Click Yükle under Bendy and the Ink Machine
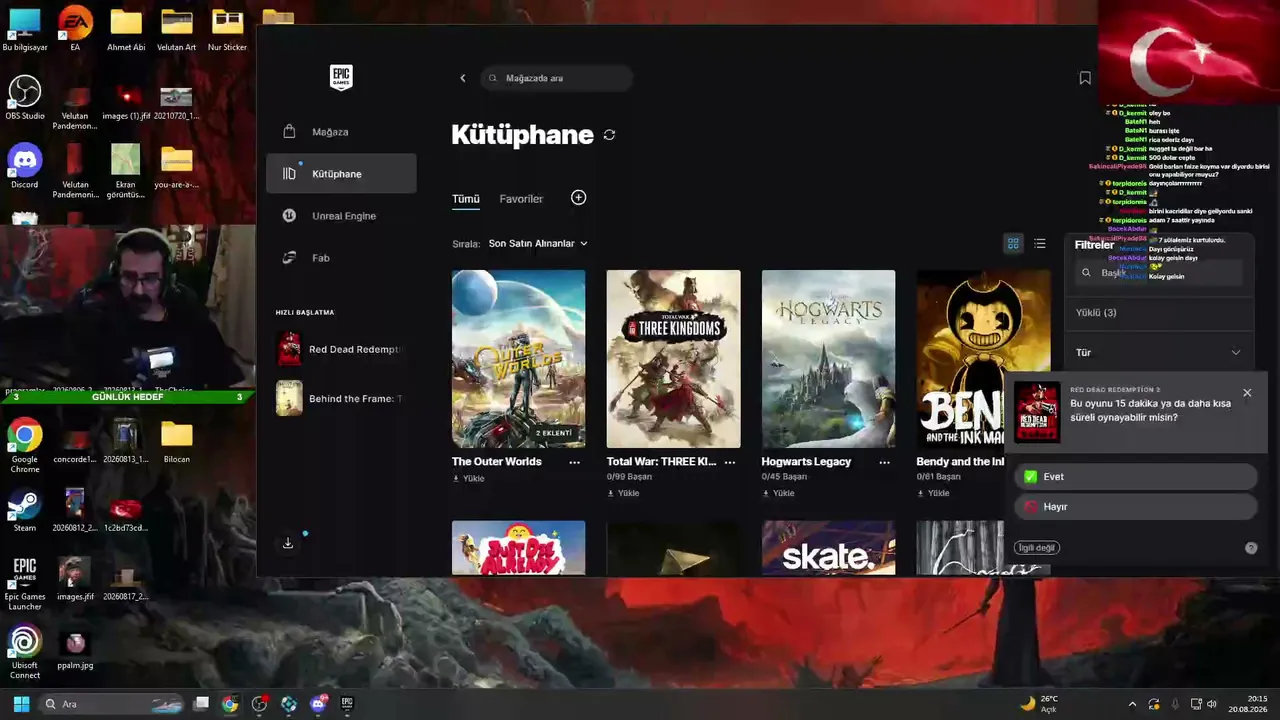This screenshot has width=1280, height=720. pyautogui.click(x=934, y=493)
